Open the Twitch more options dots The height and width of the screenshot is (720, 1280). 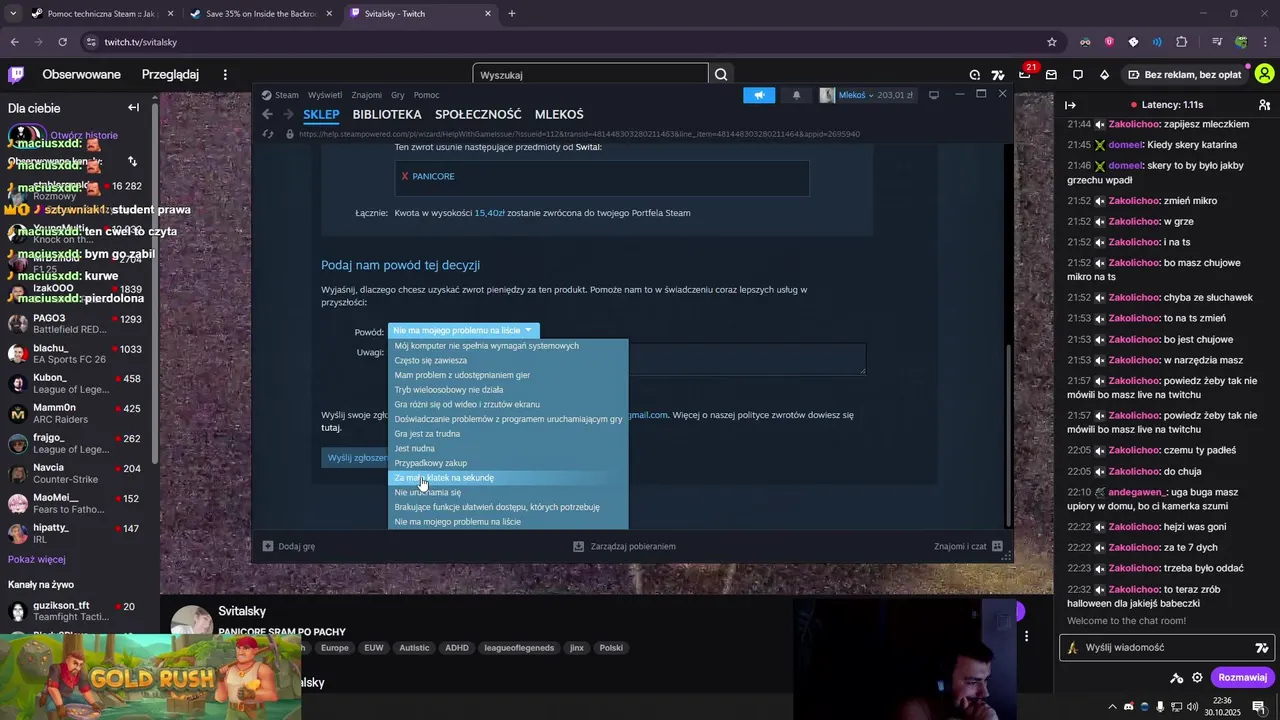tap(225, 74)
